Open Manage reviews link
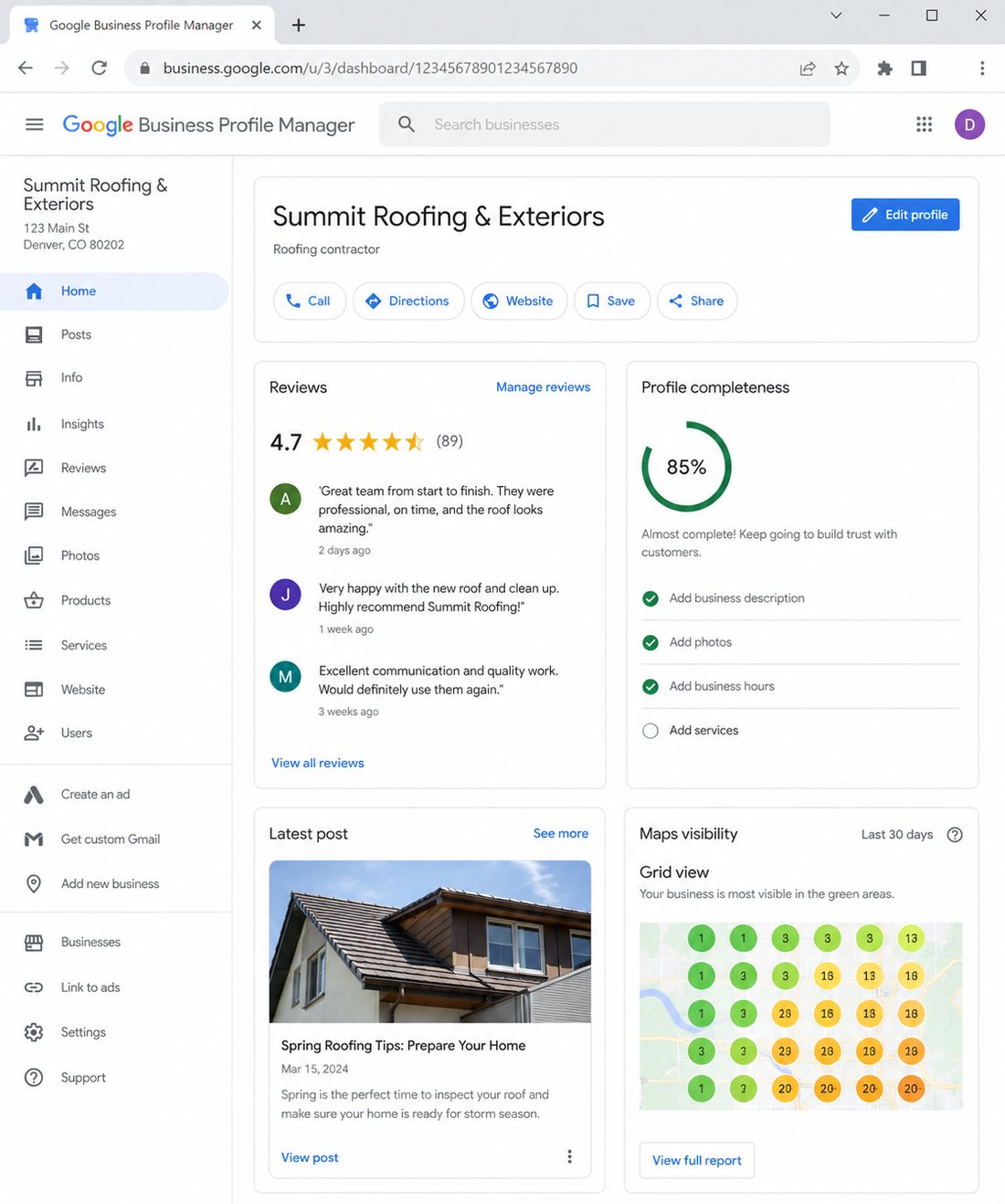 click(543, 387)
